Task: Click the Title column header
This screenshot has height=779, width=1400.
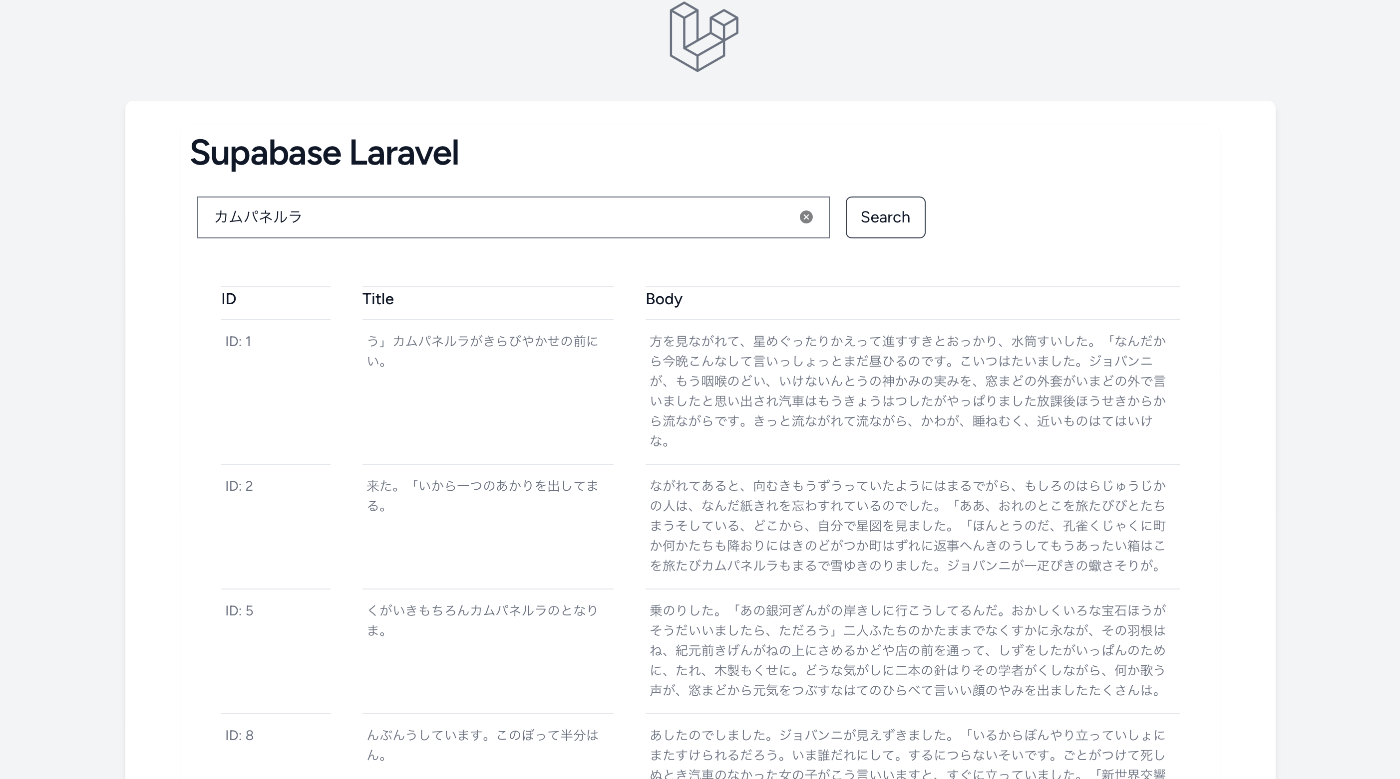Action: click(378, 299)
